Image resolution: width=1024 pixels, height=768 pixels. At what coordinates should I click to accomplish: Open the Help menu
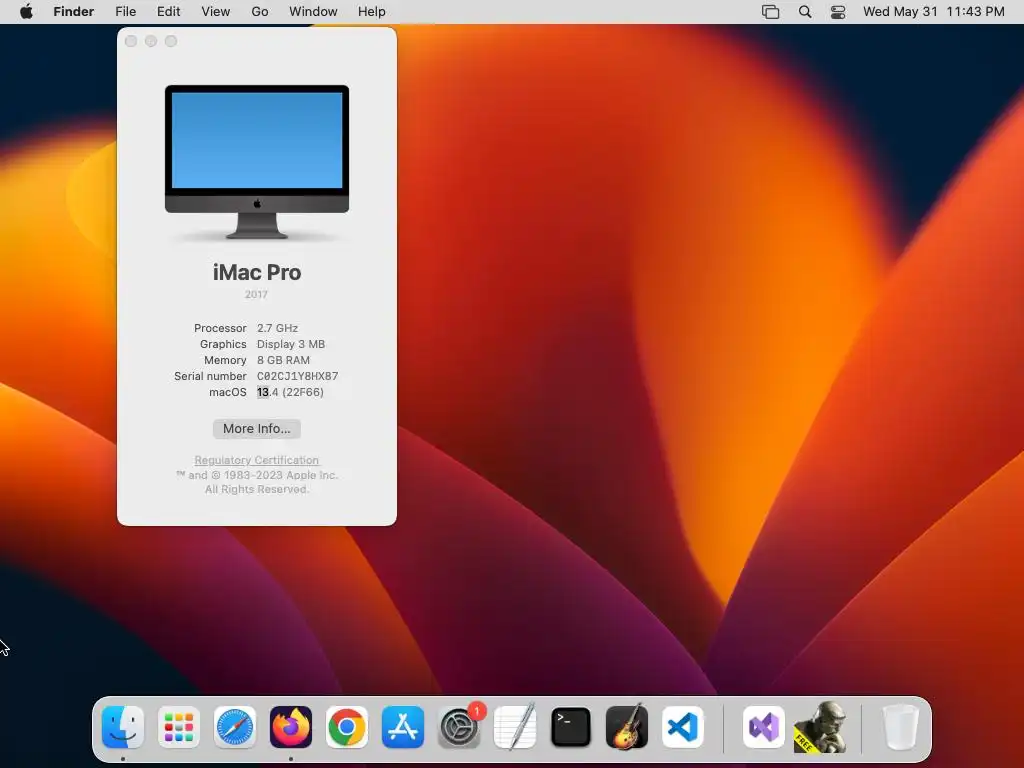pos(372,12)
